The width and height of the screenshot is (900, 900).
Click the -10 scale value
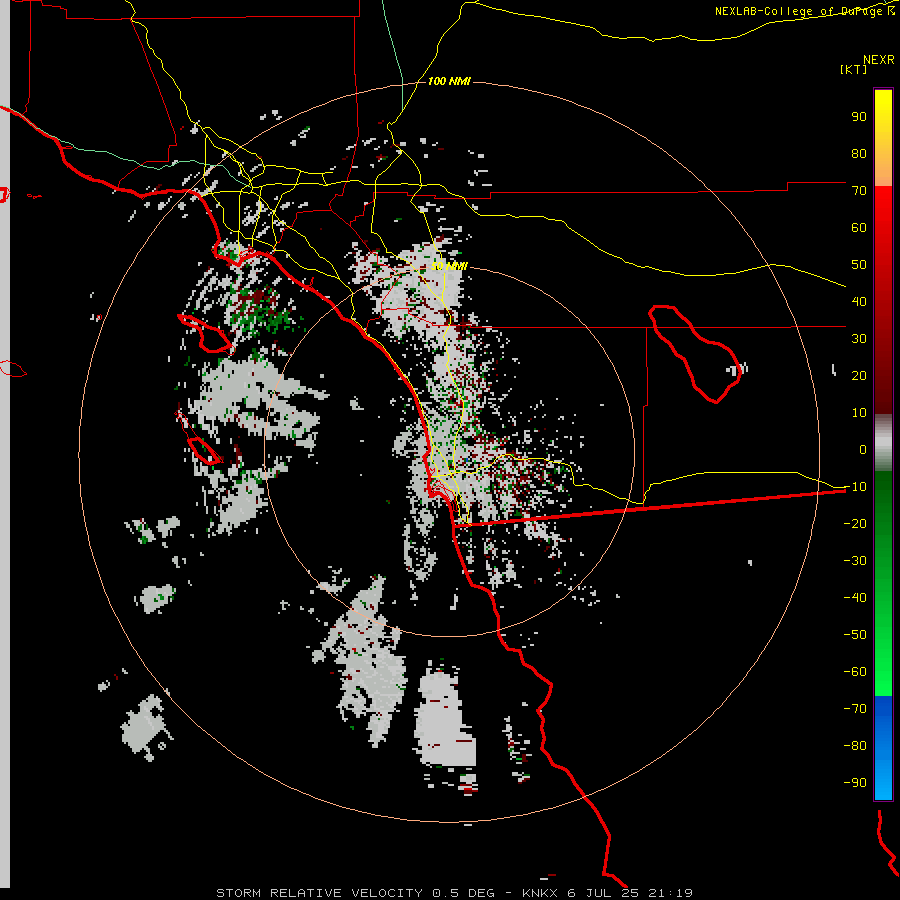pos(855,487)
